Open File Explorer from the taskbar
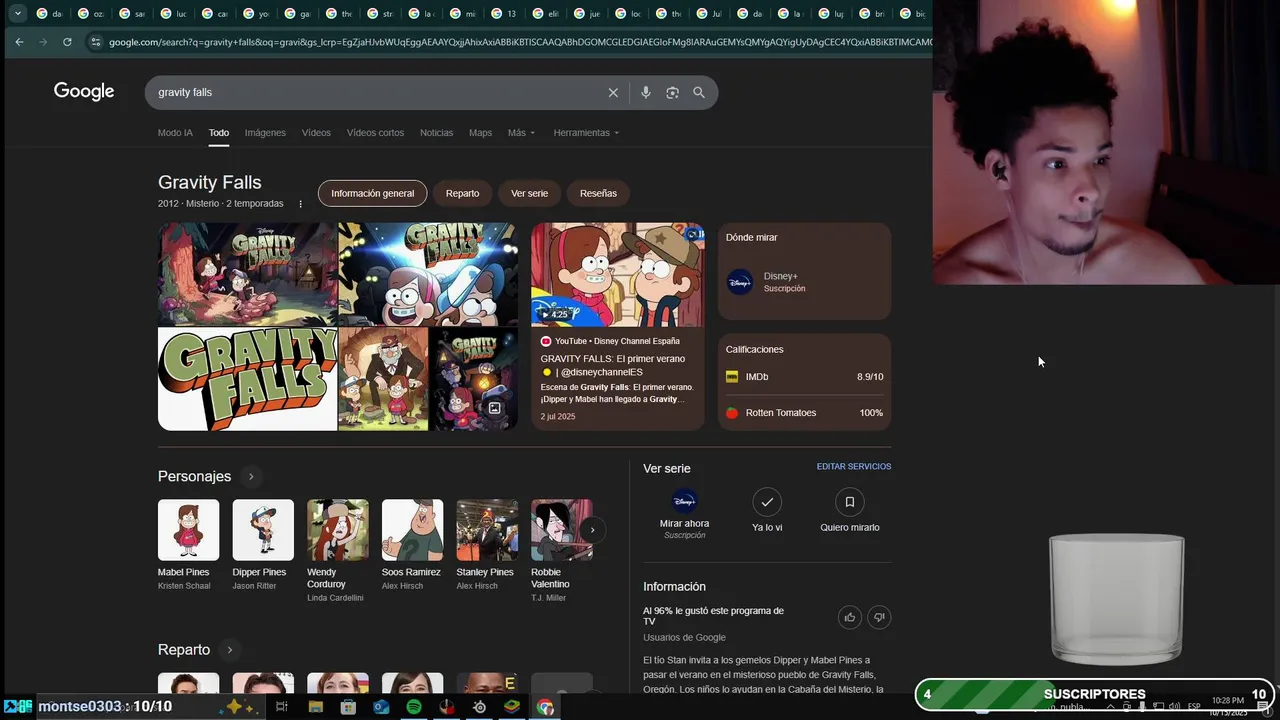Image resolution: width=1280 pixels, height=720 pixels. [x=315, y=707]
